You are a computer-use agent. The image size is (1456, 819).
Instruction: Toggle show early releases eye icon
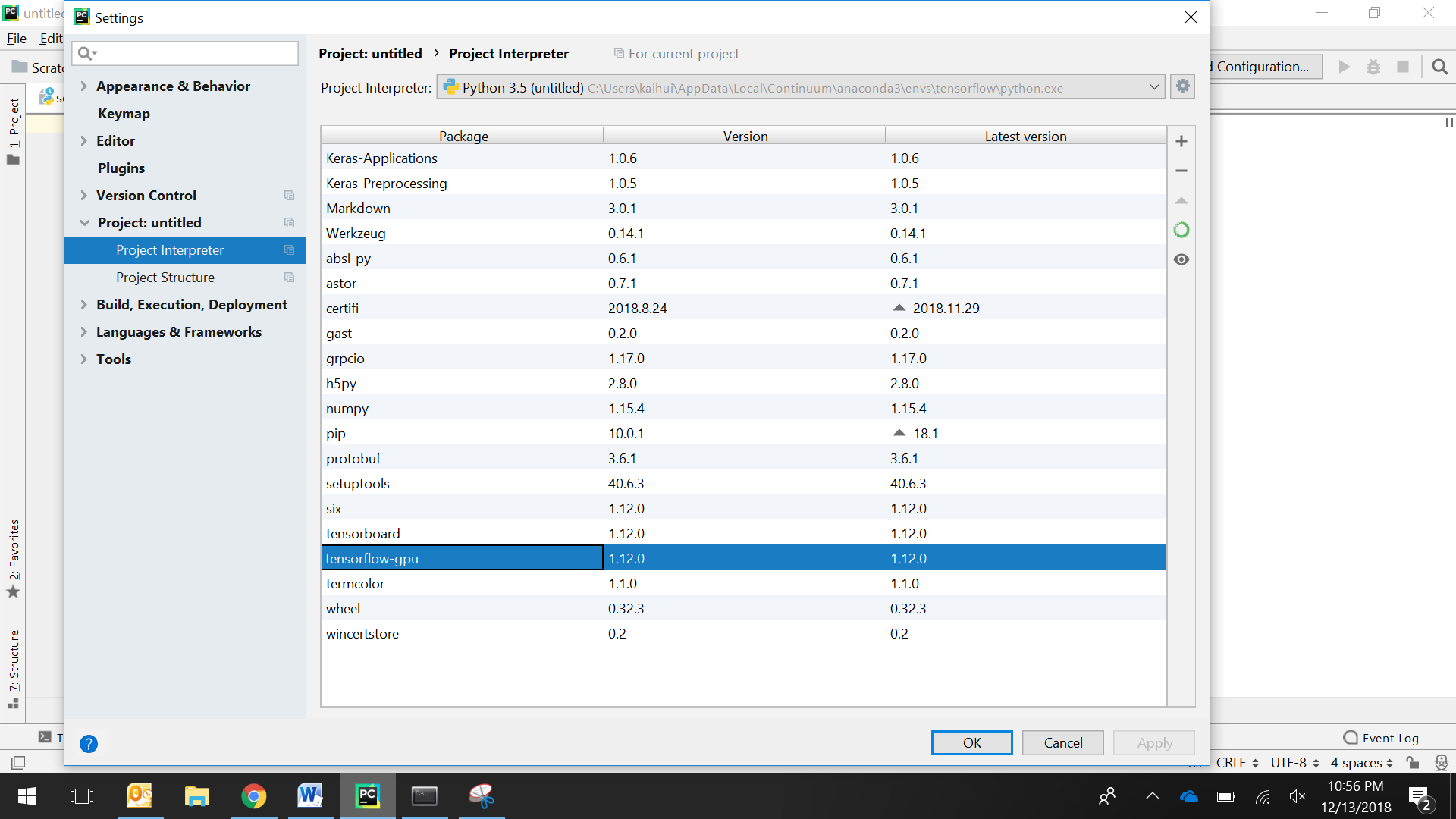1181,259
